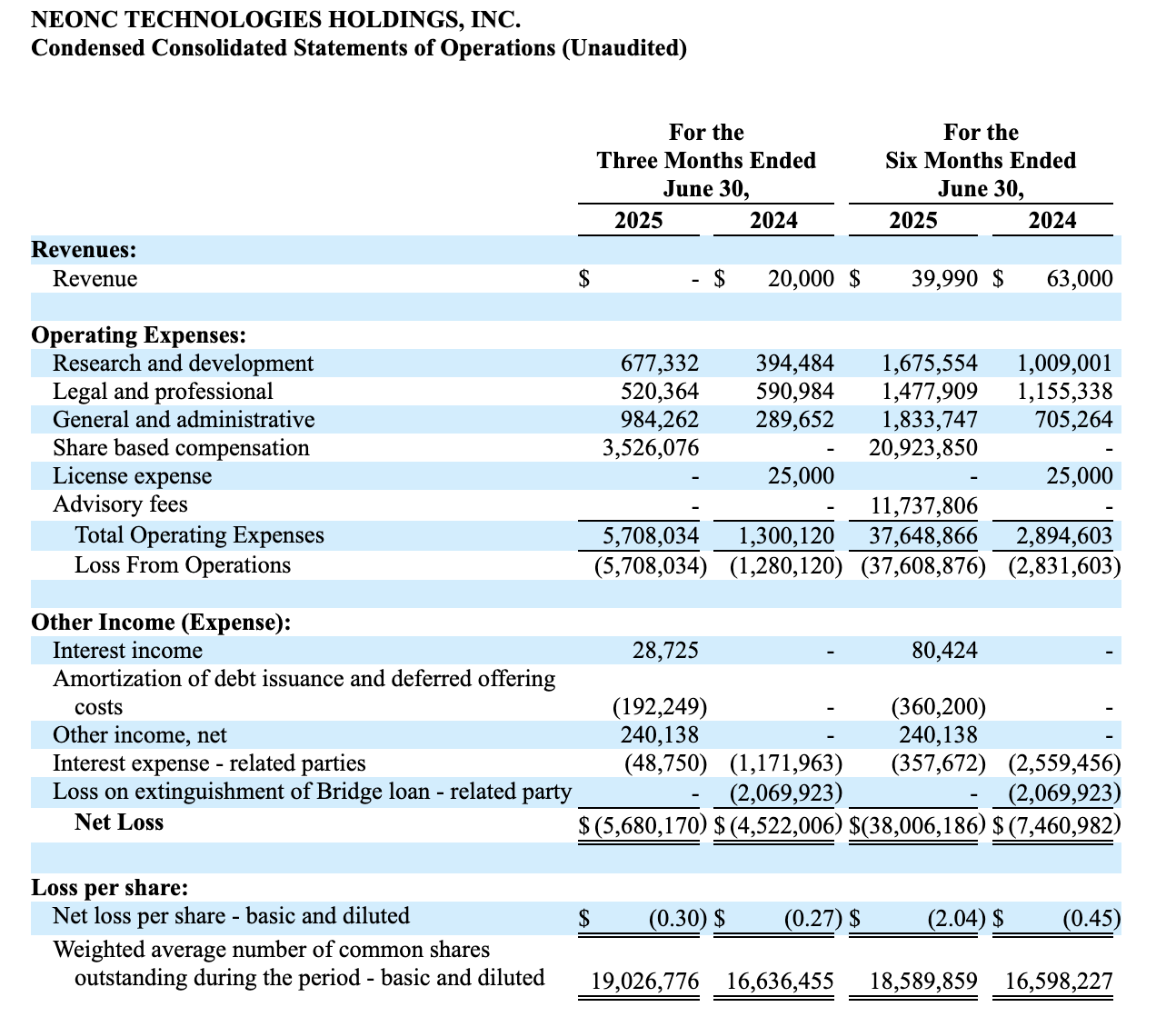Select the Three Months Ended June 30 header
Viewport: 1176px width, 1027px height.
[706, 161]
